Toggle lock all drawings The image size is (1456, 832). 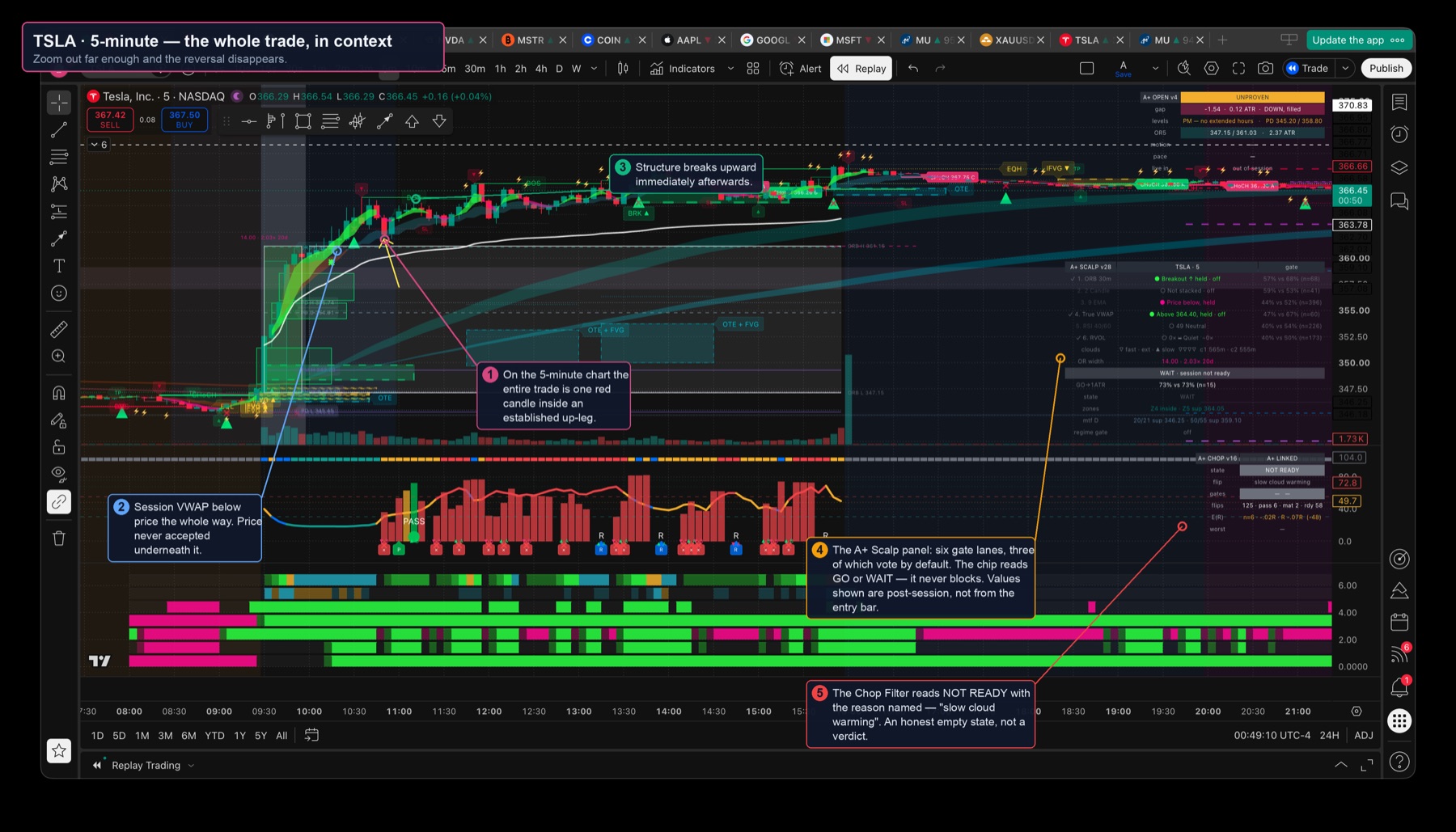pos(59,447)
